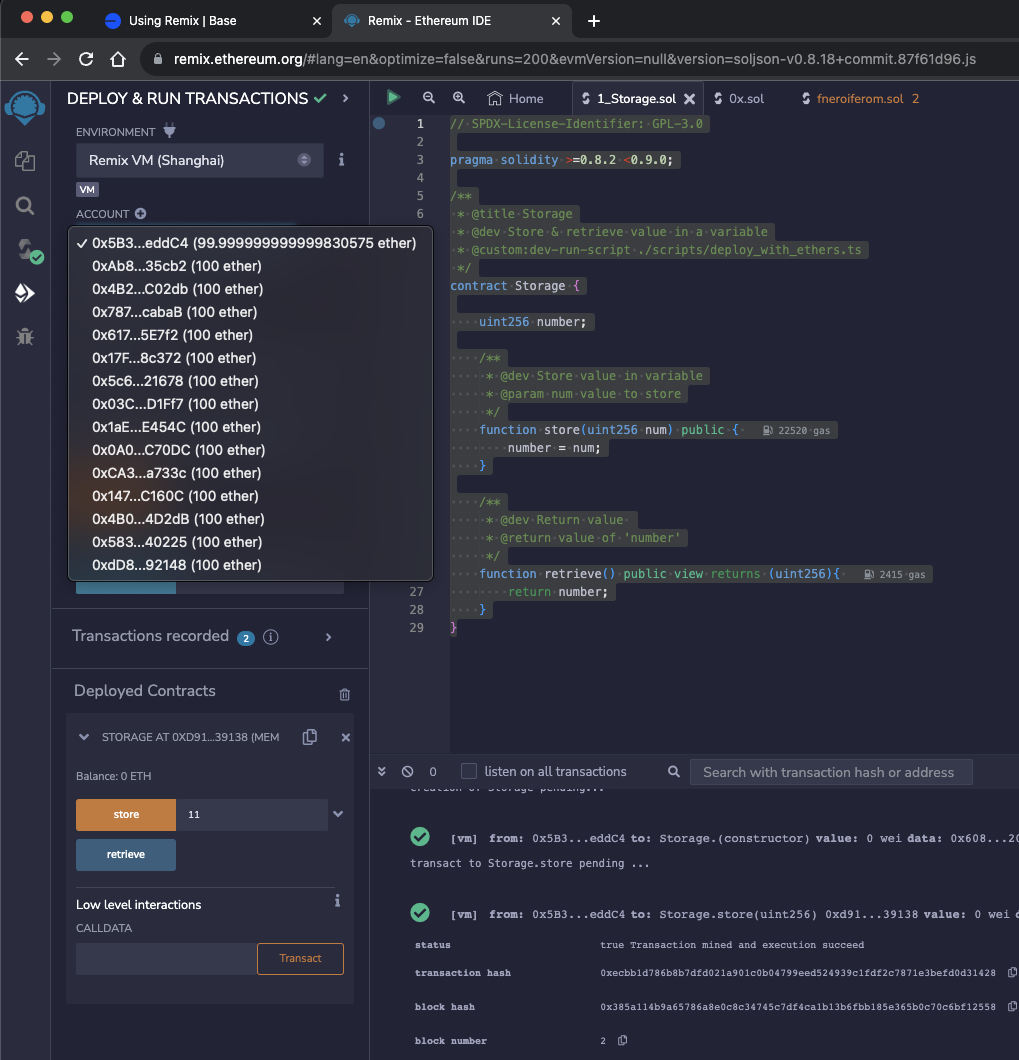Copy the block number value
This screenshot has width=1019, height=1060.
pos(623,1040)
